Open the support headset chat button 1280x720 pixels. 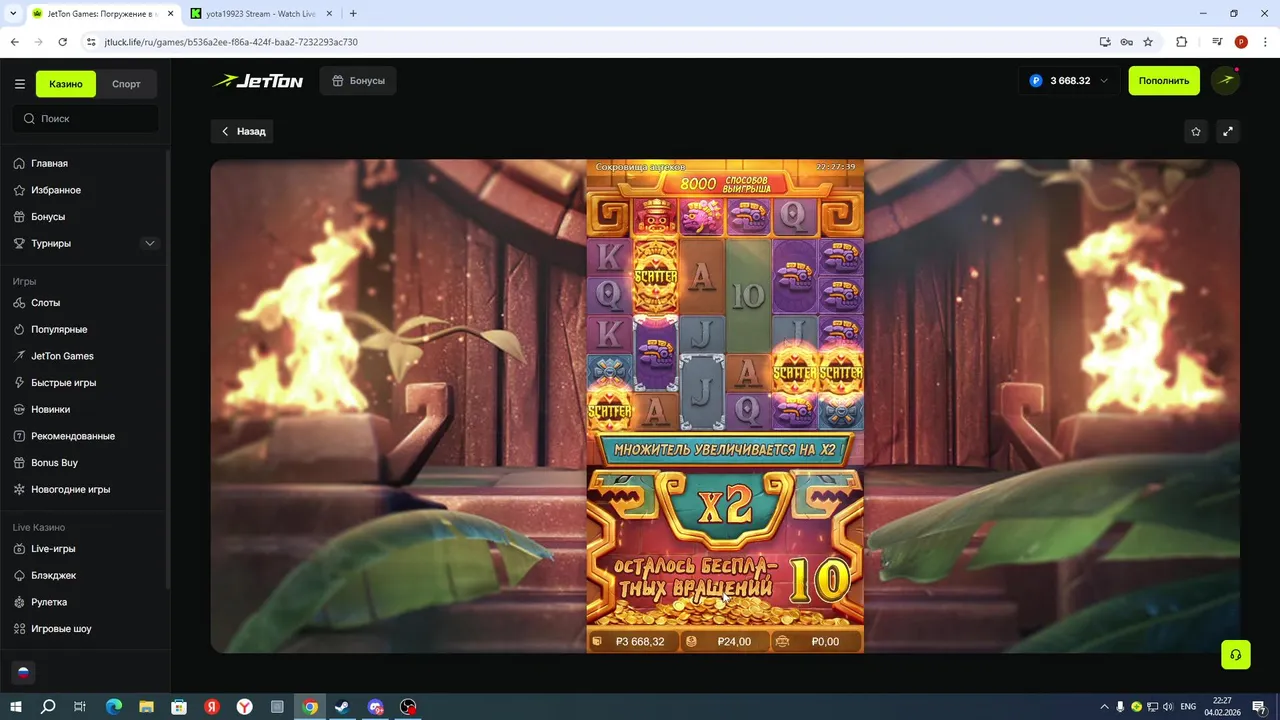coord(1236,654)
